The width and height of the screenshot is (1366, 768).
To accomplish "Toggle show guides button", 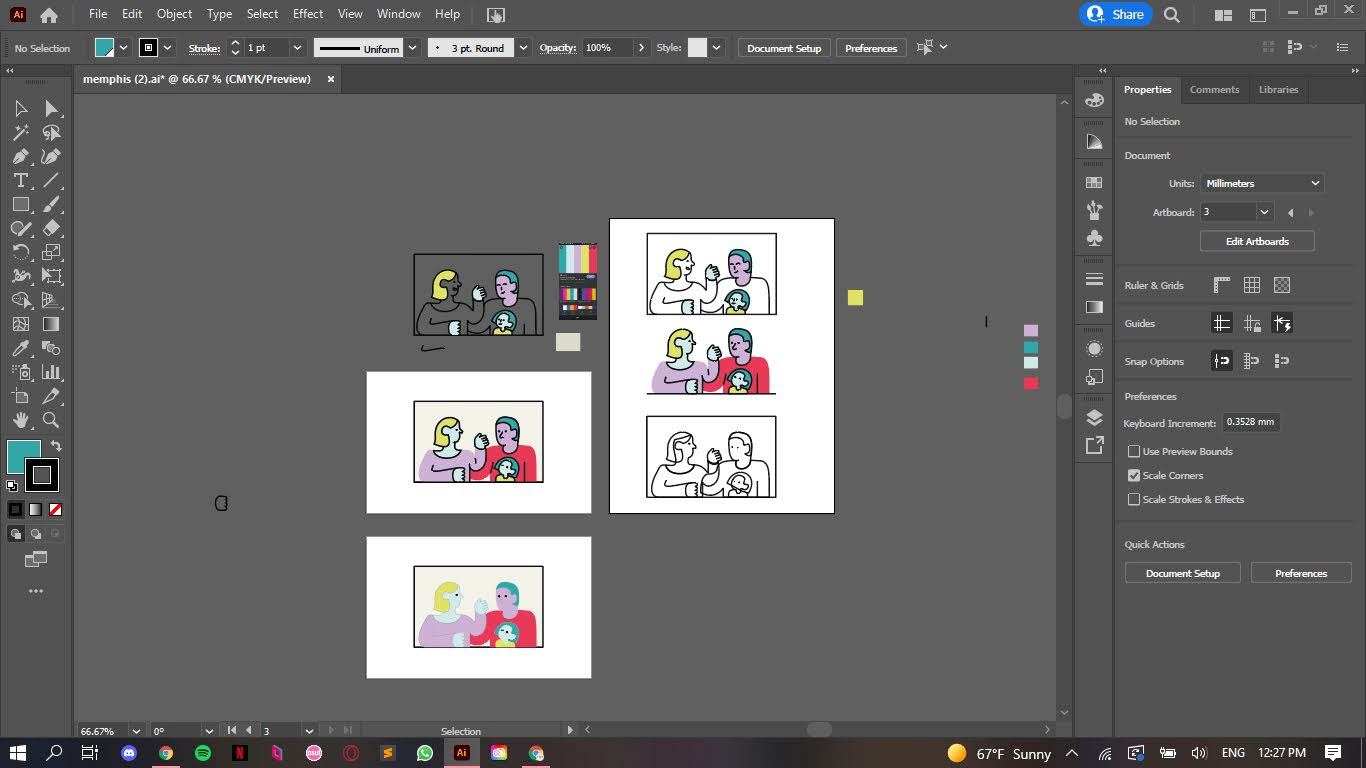I will 1221,323.
